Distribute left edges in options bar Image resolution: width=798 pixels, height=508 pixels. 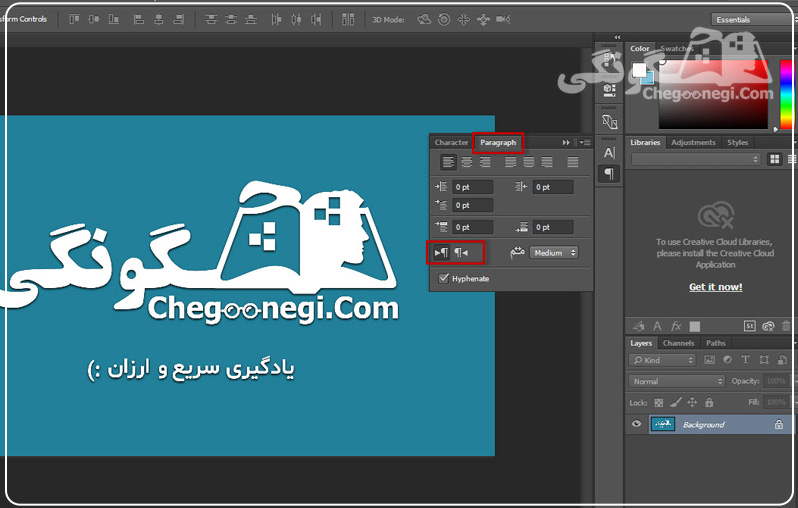tap(276, 19)
